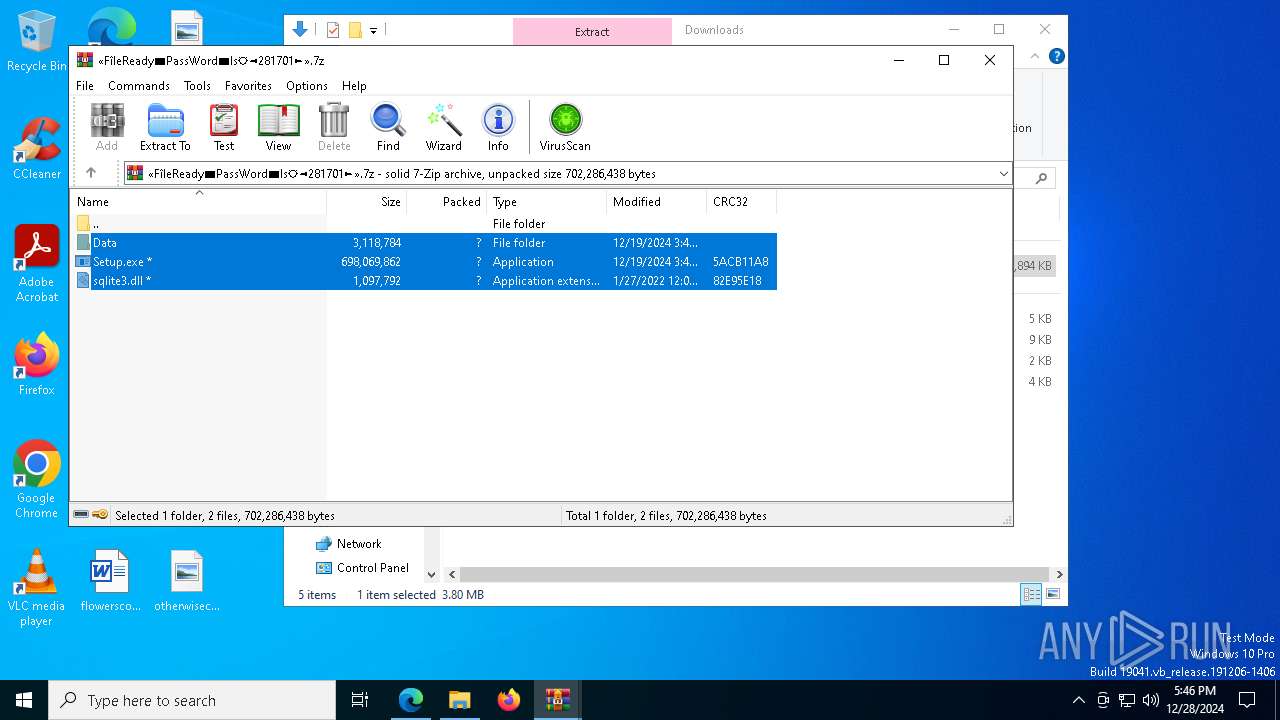Run VirusScan on archive
The image size is (1280, 720).
tap(565, 127)
